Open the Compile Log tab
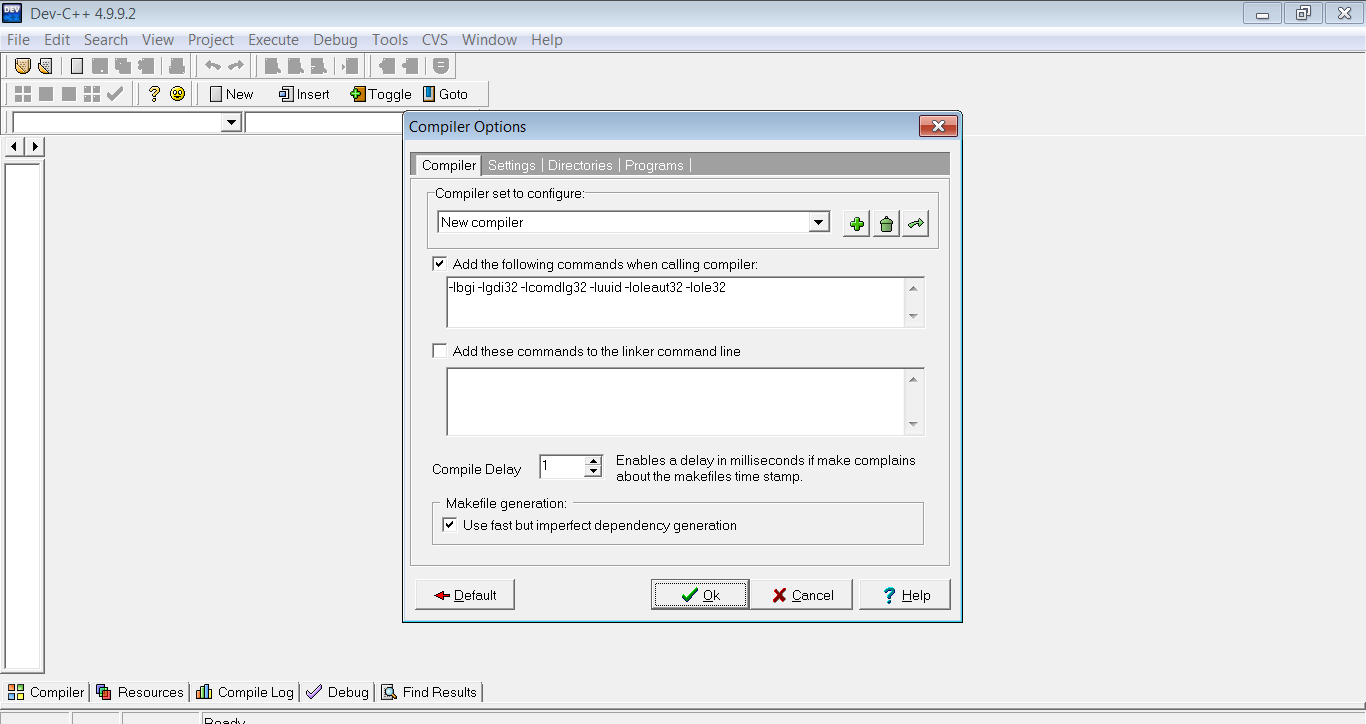Screen dimensions: 1366x724 245,692
